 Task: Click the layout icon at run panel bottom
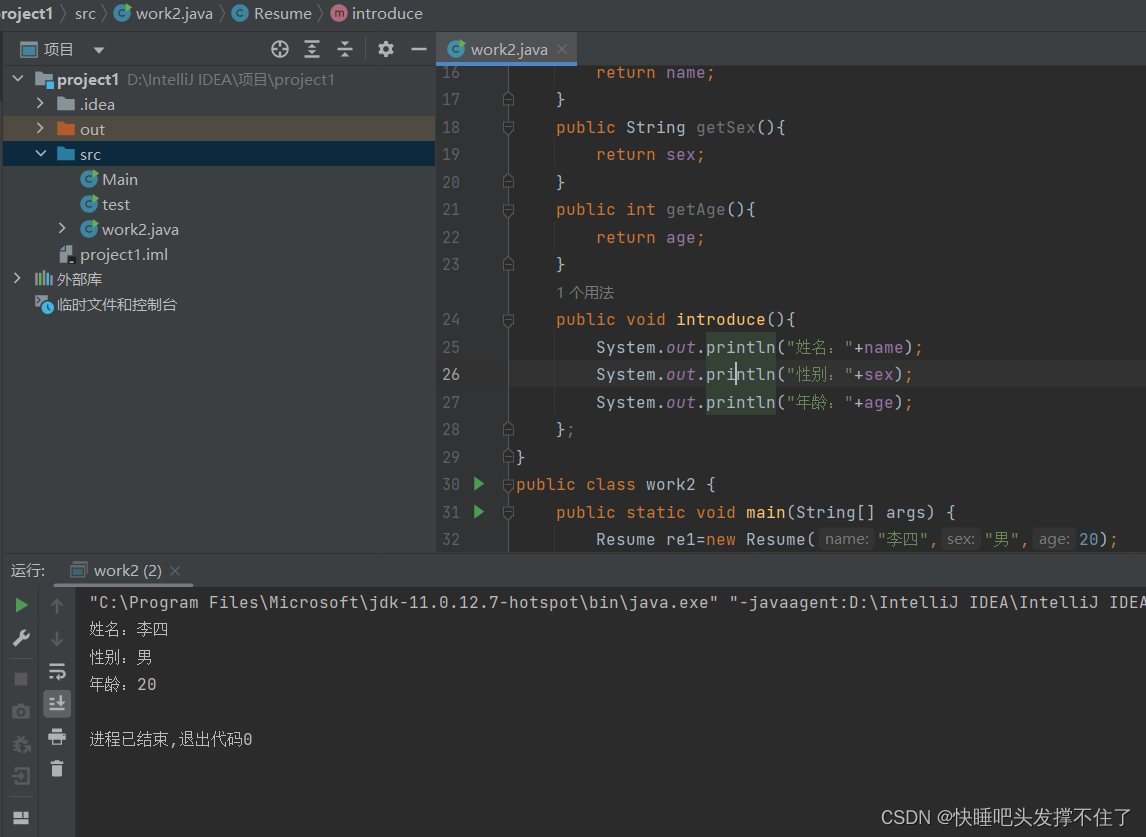point(21,817)
